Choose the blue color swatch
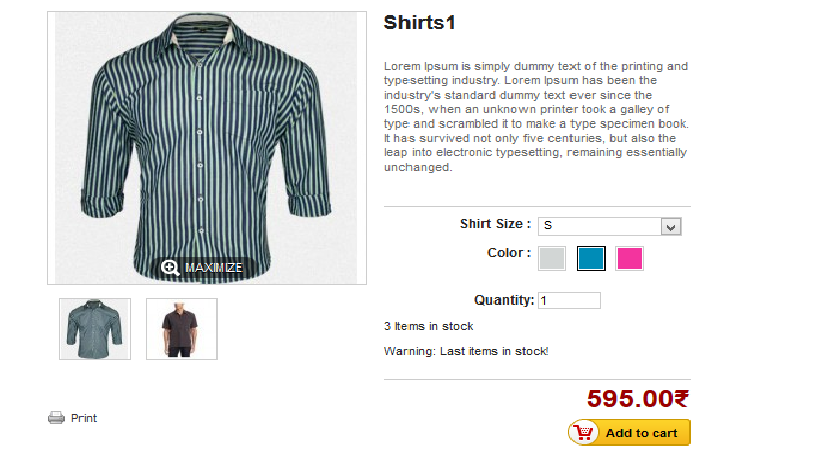819x460 pixels. pyautogui.click(x=591, y=258)
